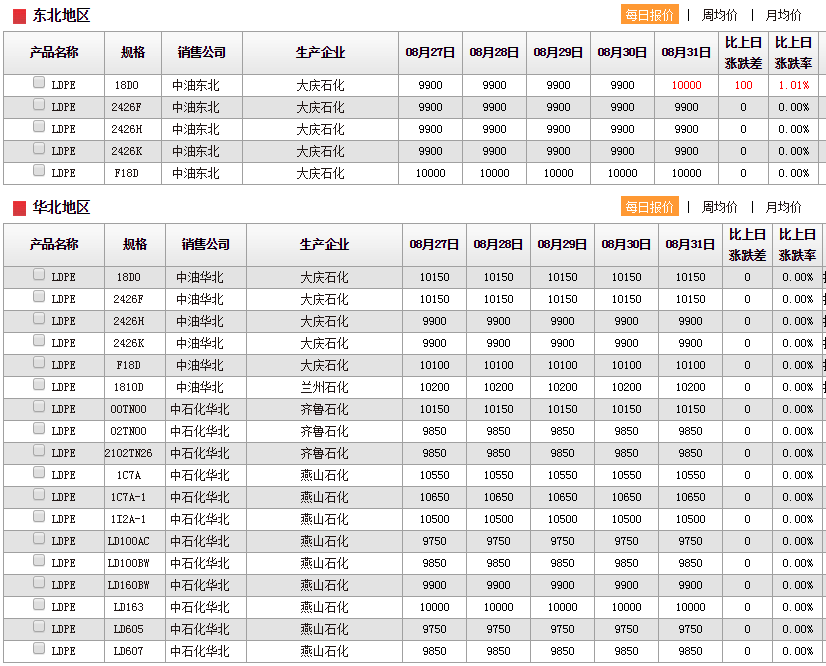Check the 1I2A-1 row checkbox
The image size is (826, 666).
[38, 517]
